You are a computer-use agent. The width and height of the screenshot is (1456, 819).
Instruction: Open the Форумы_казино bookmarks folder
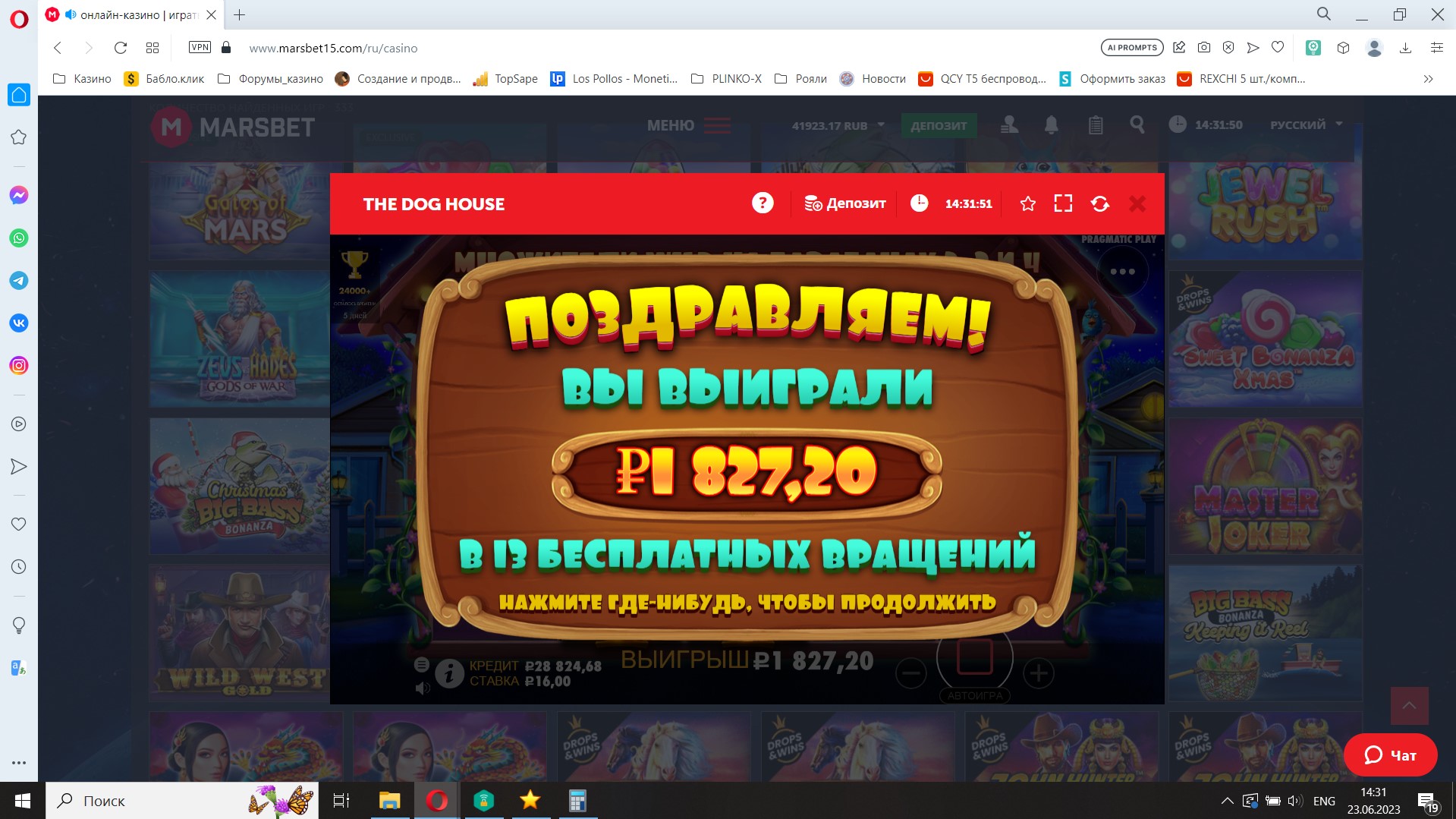pyautogui.click(x=270, y=79)
